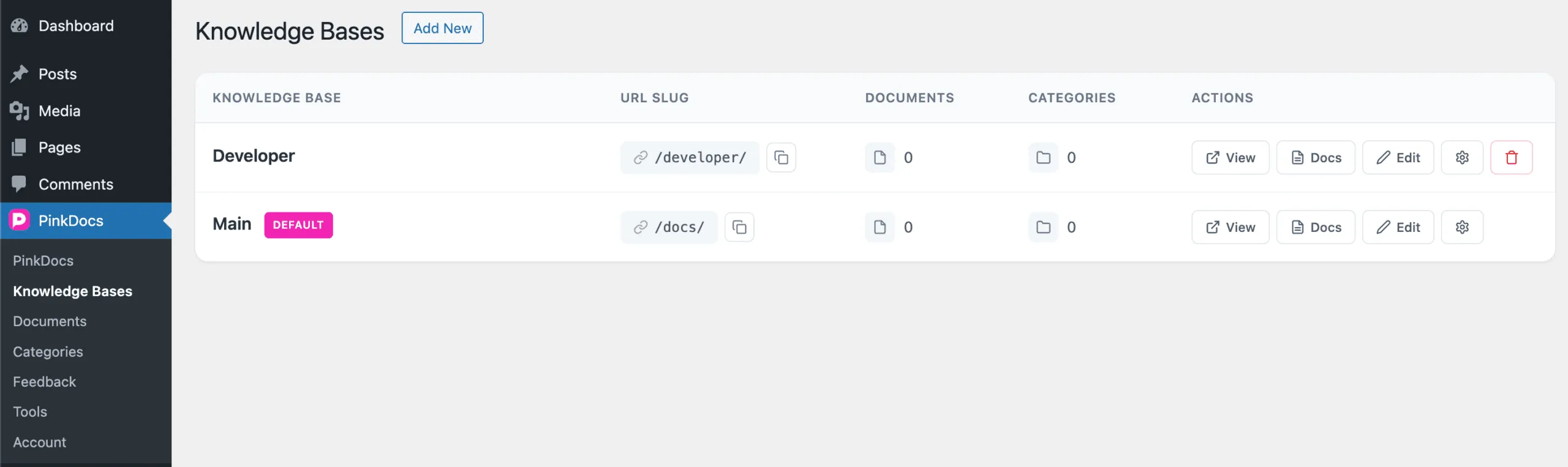Click the pink DEFAULT badge next to Main
The image size is (1568, 467).
click(299, 225)
